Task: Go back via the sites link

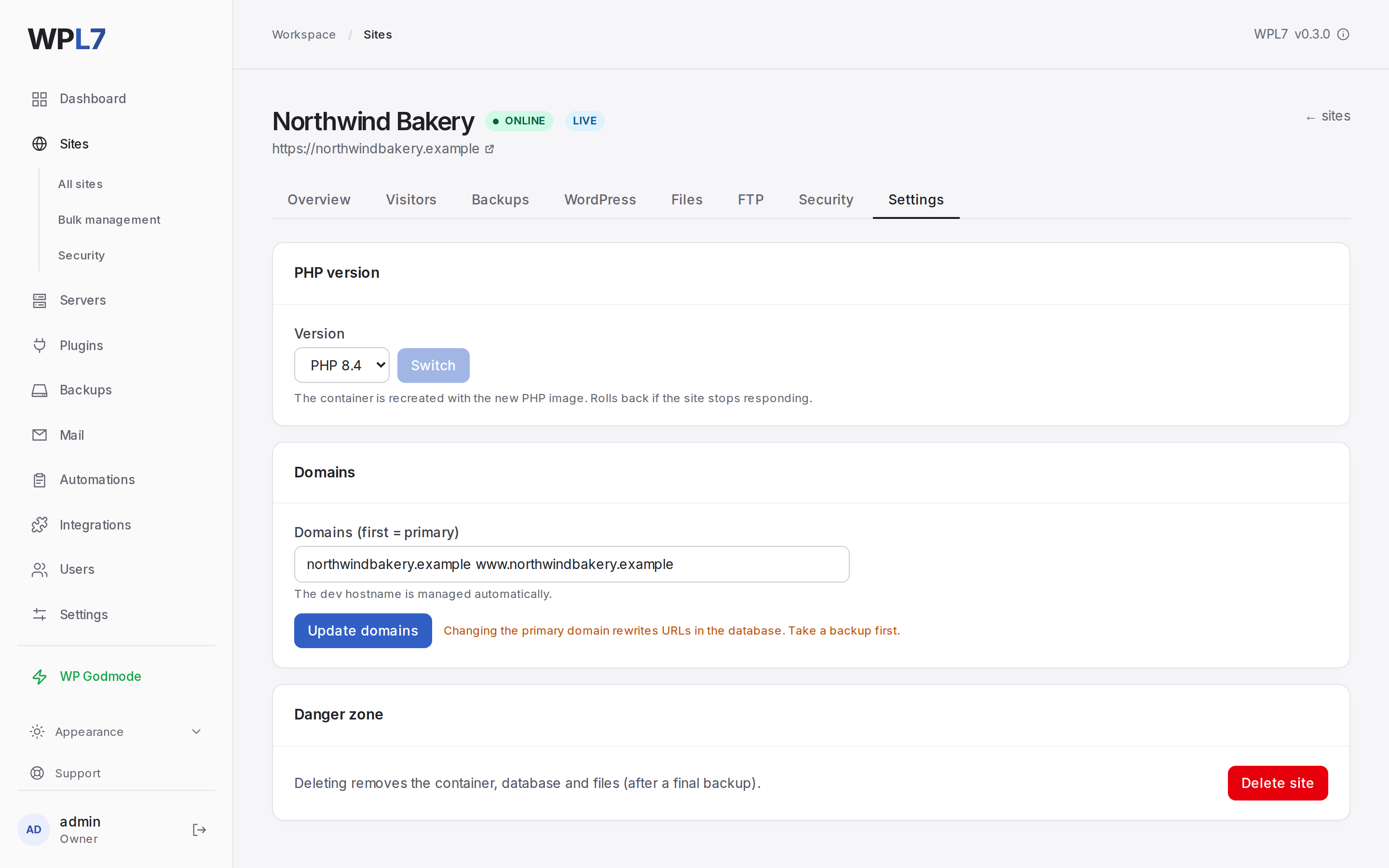Action: tap(1328, 117)
